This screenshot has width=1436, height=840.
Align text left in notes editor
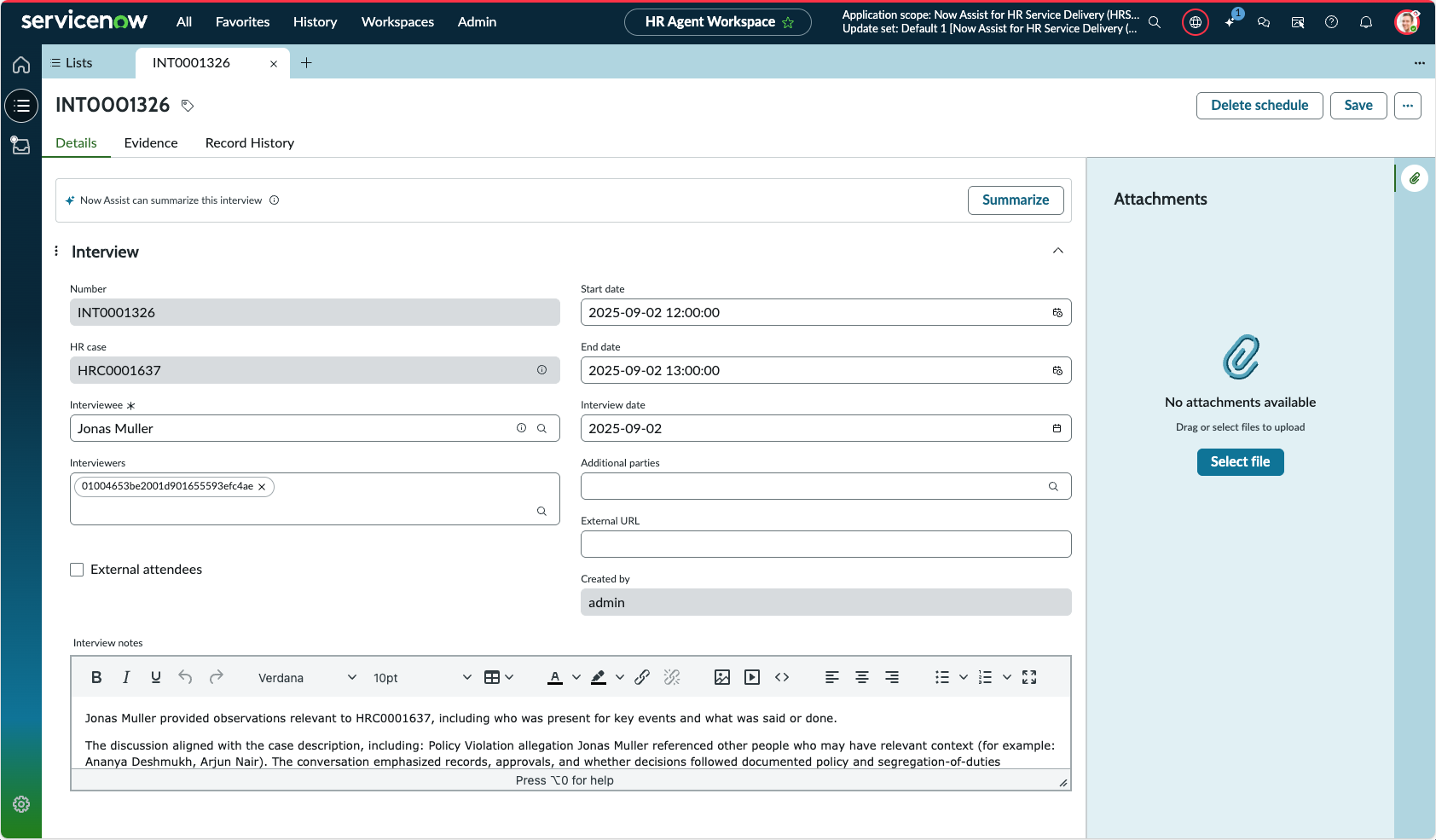(832, 677)
